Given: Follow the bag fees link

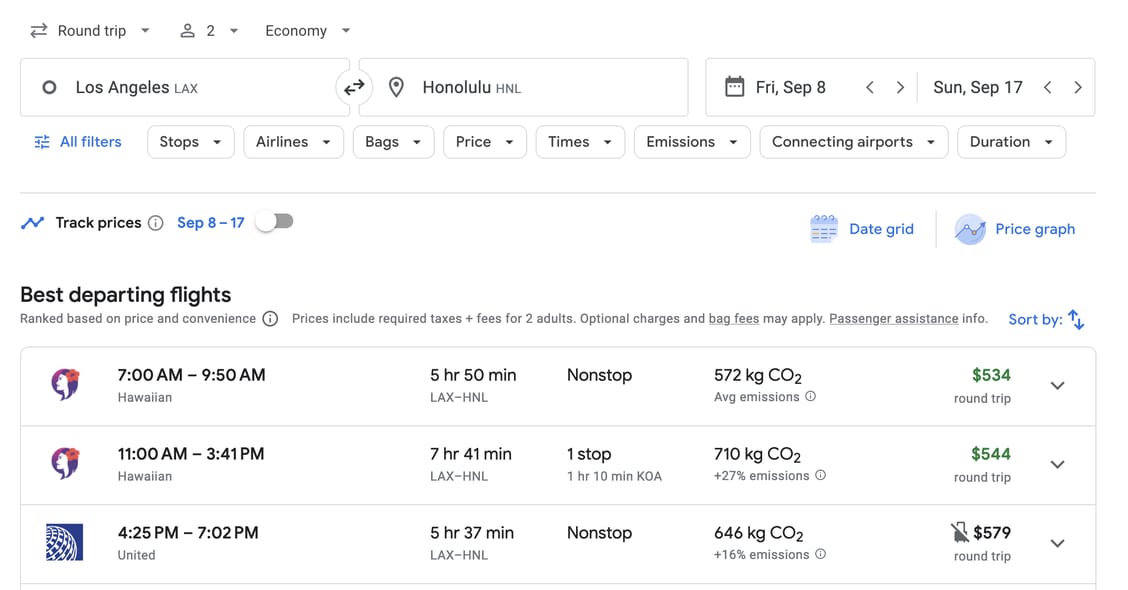Looking at the screenshot, I should [x=734, y=319].
